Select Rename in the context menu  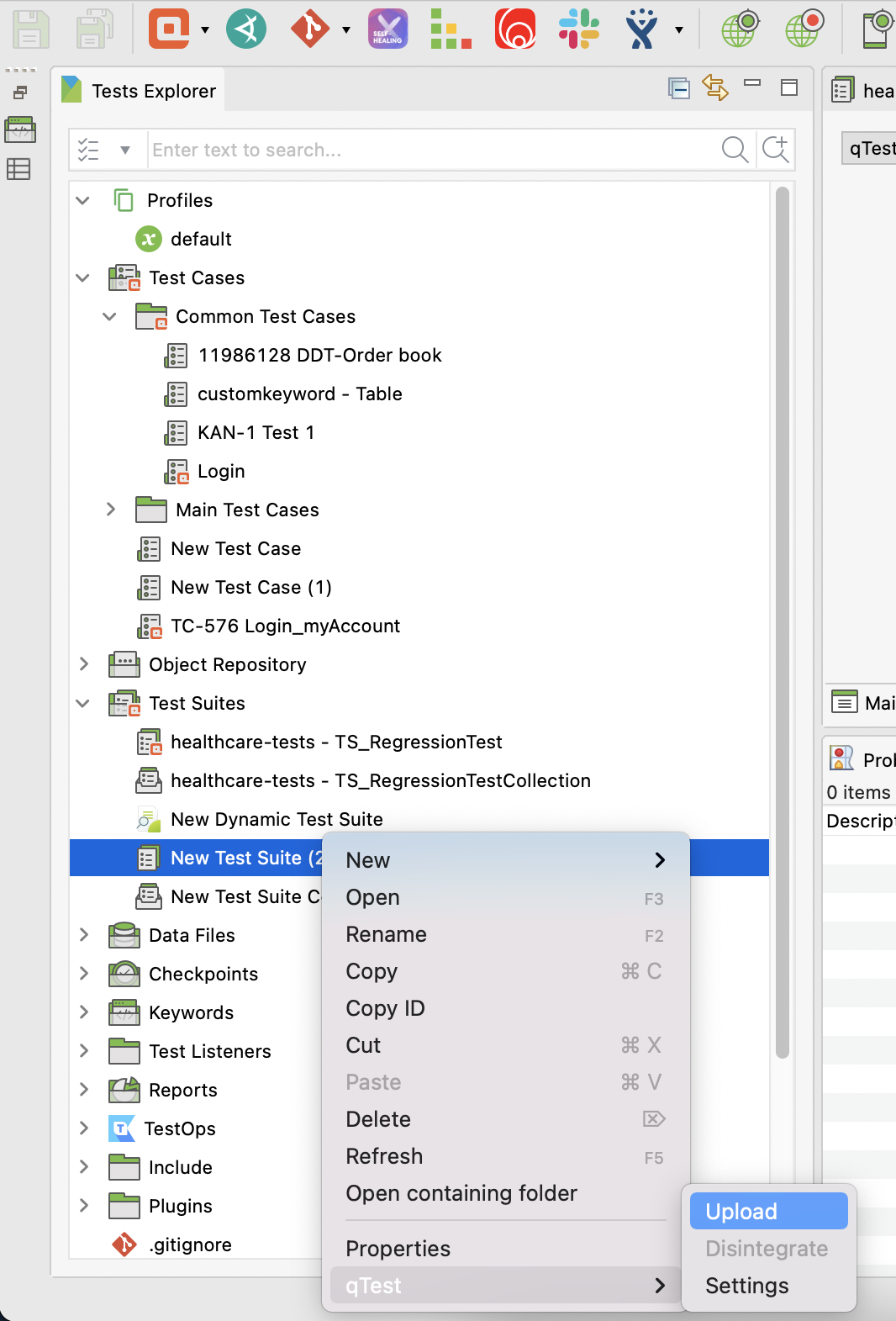pyautogui.click(x=387, y=934)
